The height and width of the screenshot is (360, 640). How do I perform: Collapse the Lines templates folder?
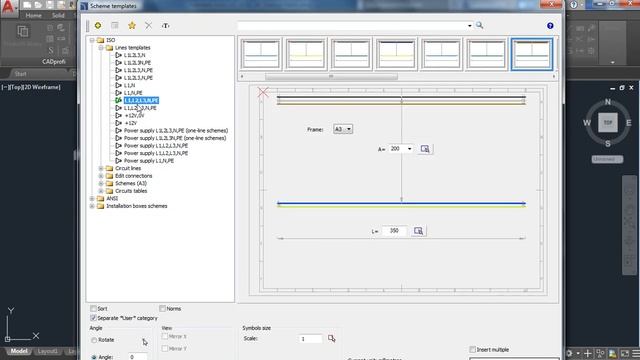(x=101, y=48)
